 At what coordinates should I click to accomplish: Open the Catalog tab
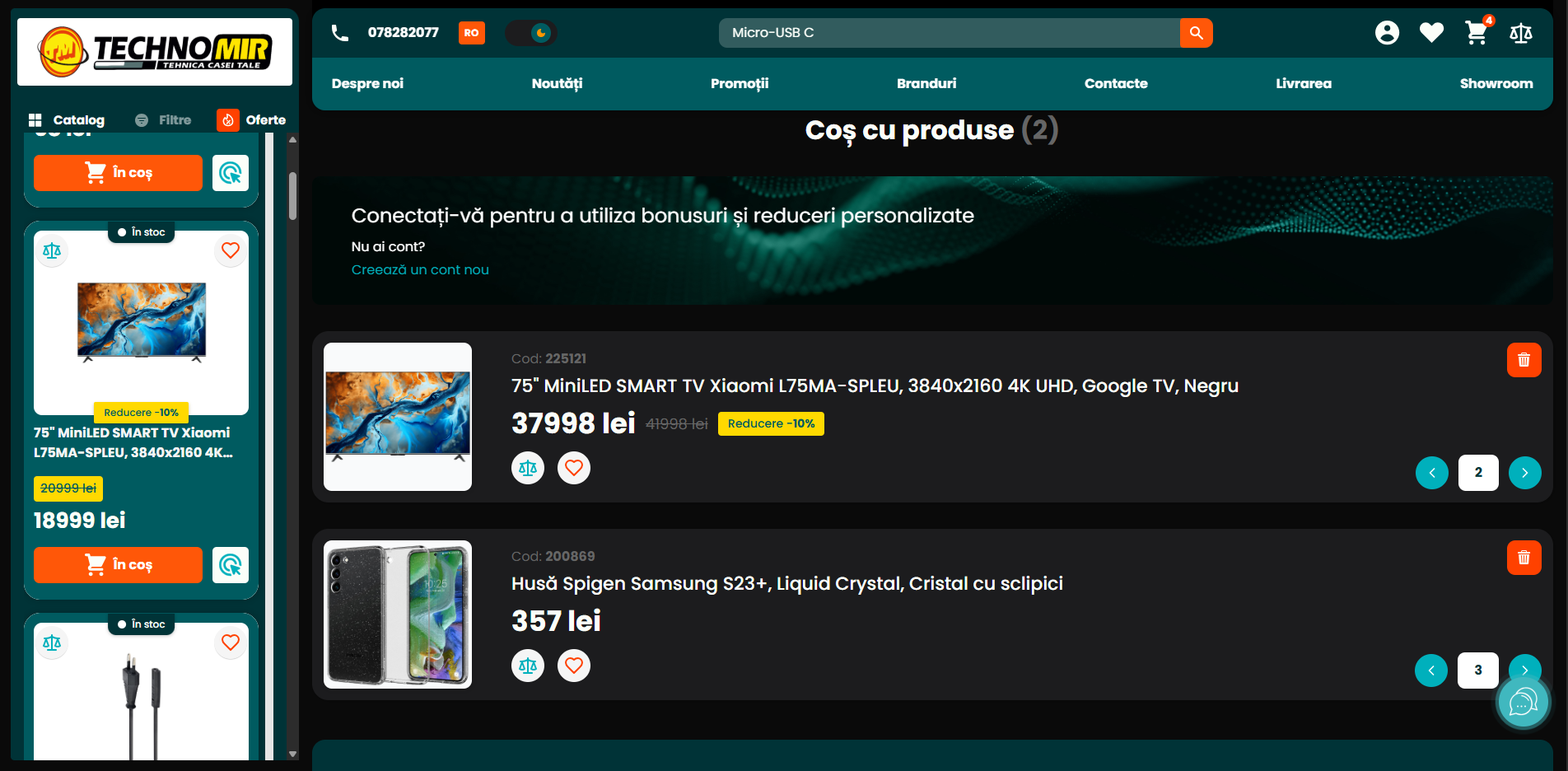coord(67,120)
